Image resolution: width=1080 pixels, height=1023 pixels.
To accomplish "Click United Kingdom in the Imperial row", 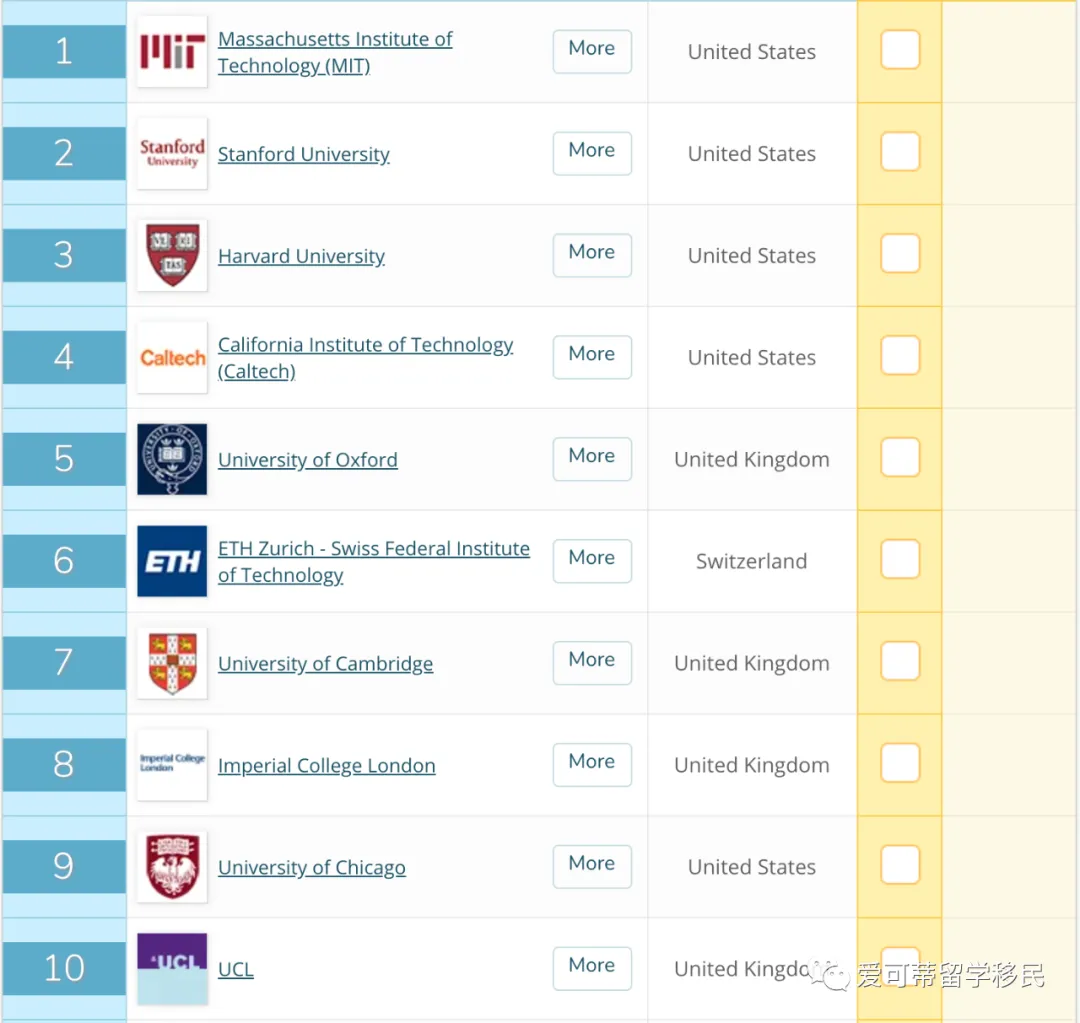I will [x=751, y=765].
